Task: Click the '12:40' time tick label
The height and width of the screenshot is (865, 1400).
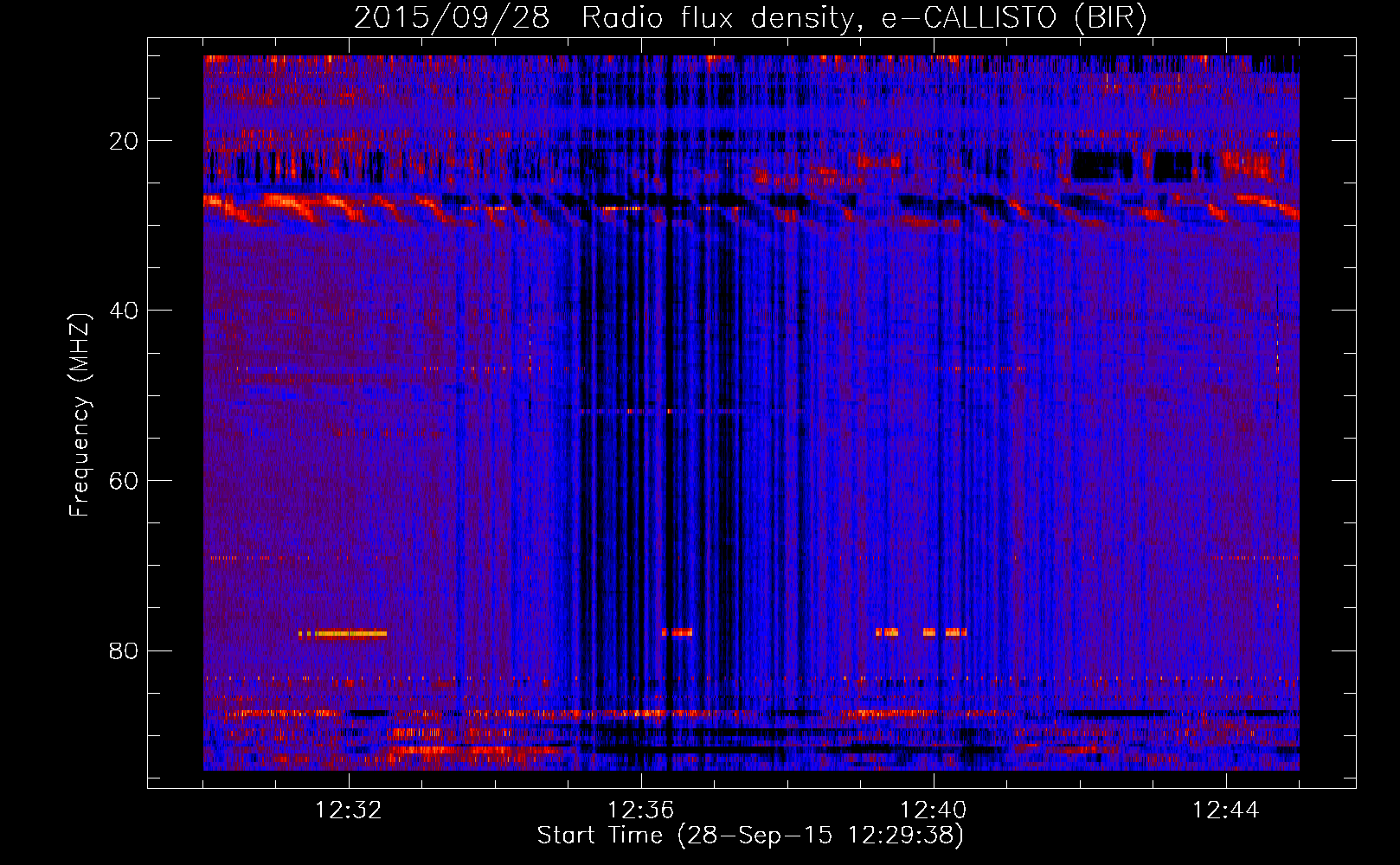Action: (x=933, y=811)
